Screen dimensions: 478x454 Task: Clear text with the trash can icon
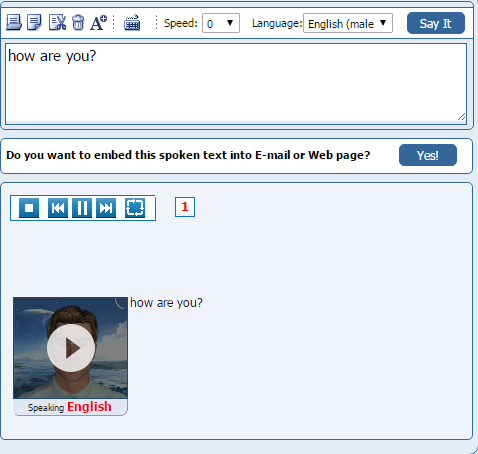click(x=78, y=23)
